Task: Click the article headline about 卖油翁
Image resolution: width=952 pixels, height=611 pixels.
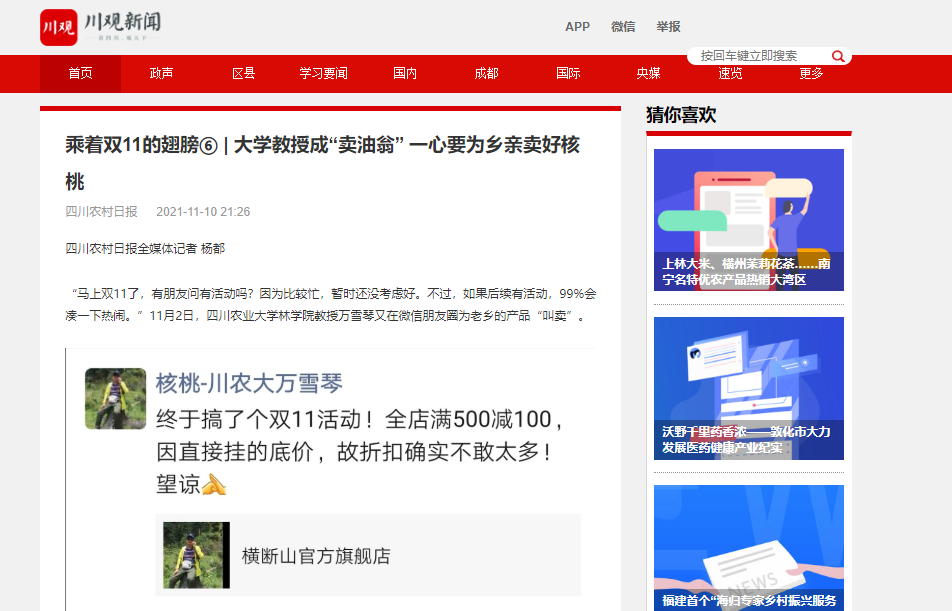Action: [323, 163]
